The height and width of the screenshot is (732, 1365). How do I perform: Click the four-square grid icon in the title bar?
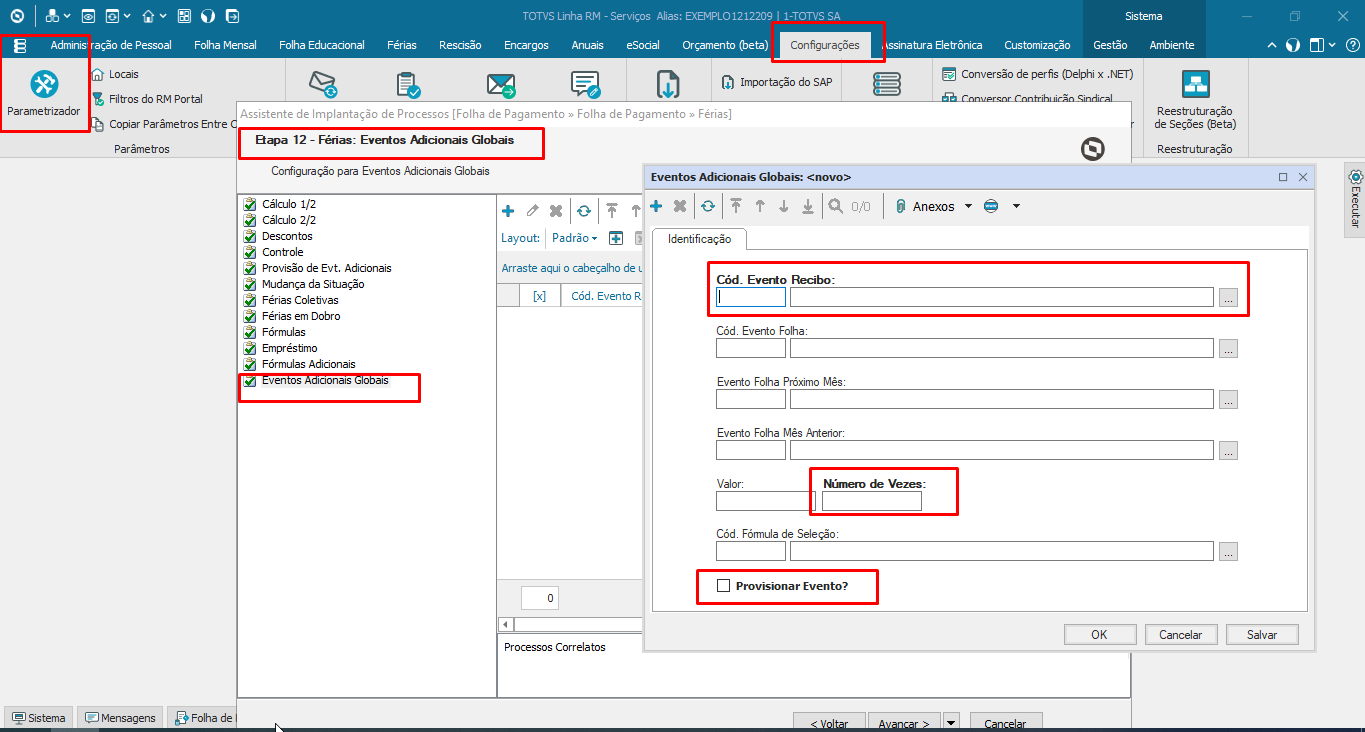(184, 16)
